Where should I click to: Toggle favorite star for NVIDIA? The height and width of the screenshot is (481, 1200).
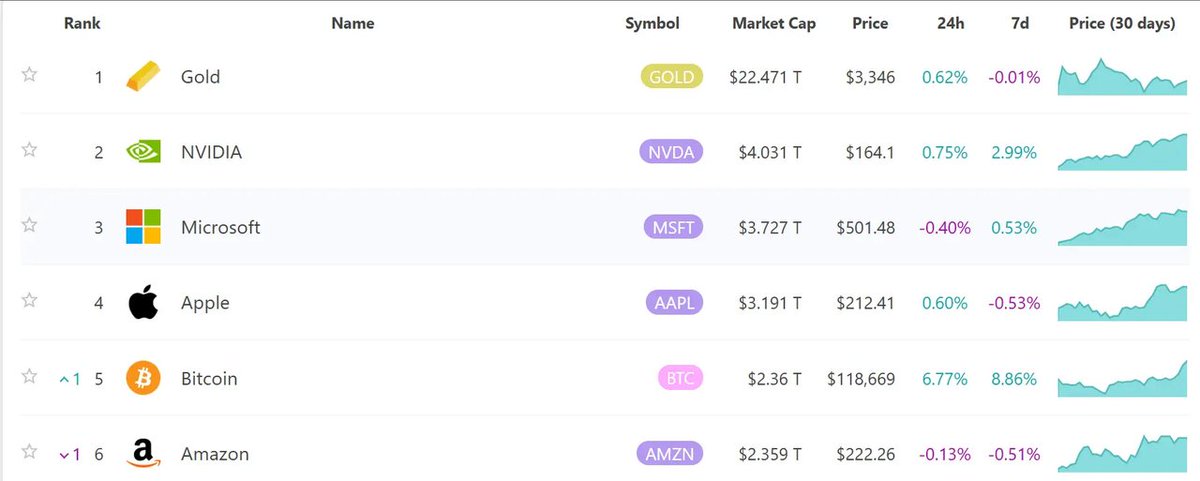[x=30, y=150]
